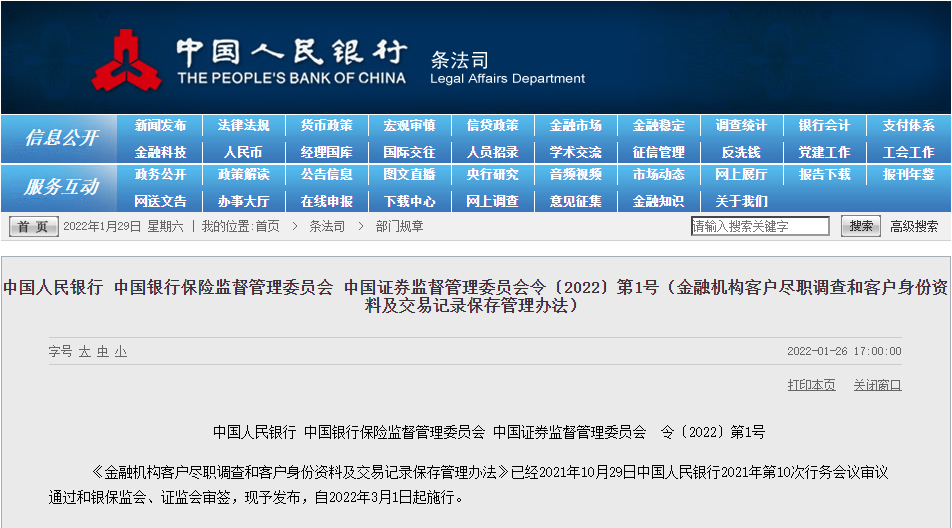This screenshot has height=528, width=952.
Task: Go to 金融稳定 page
Action: coord(659,126)
